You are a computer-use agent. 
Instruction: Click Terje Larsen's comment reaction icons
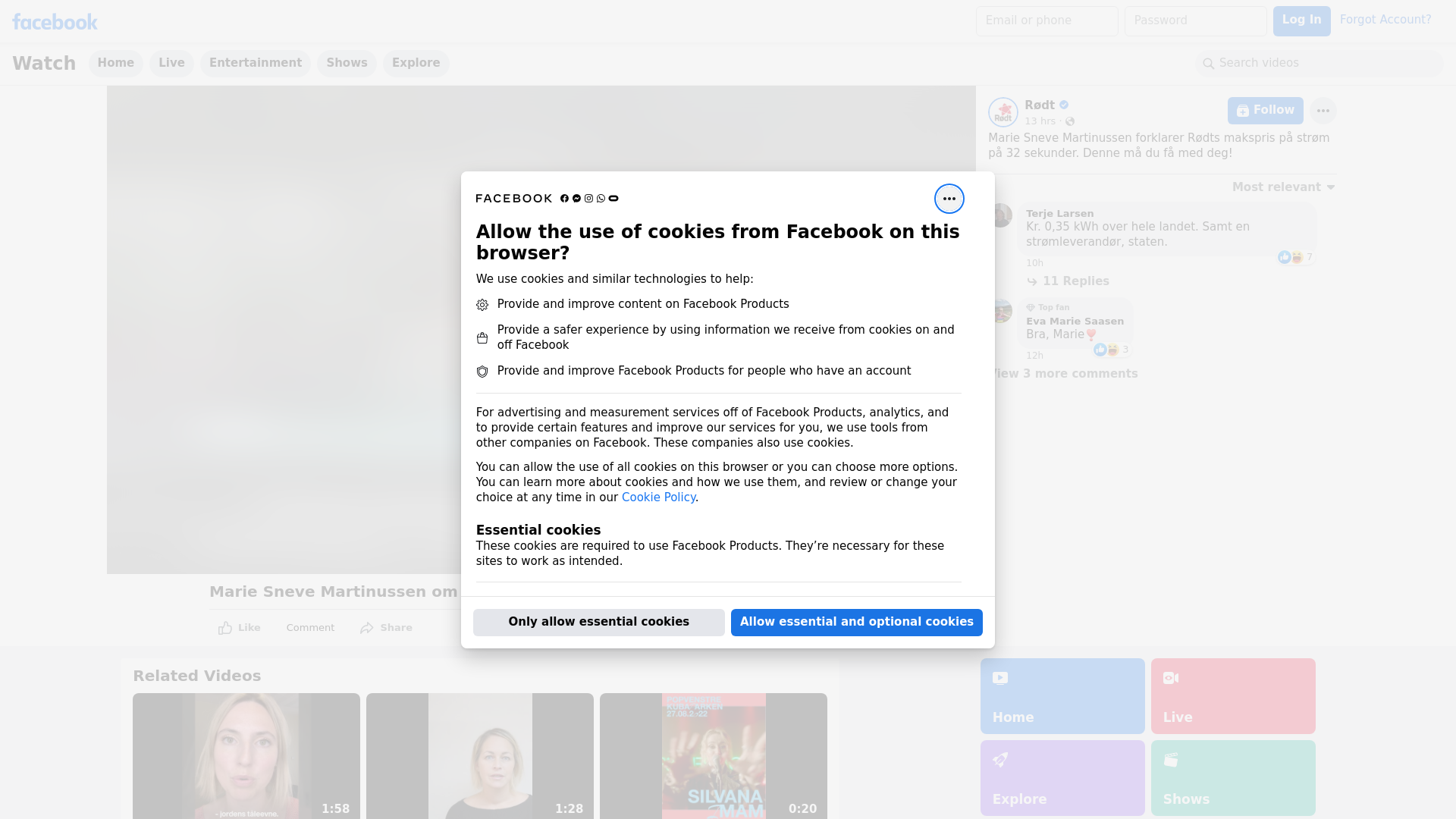point(1291,257)
